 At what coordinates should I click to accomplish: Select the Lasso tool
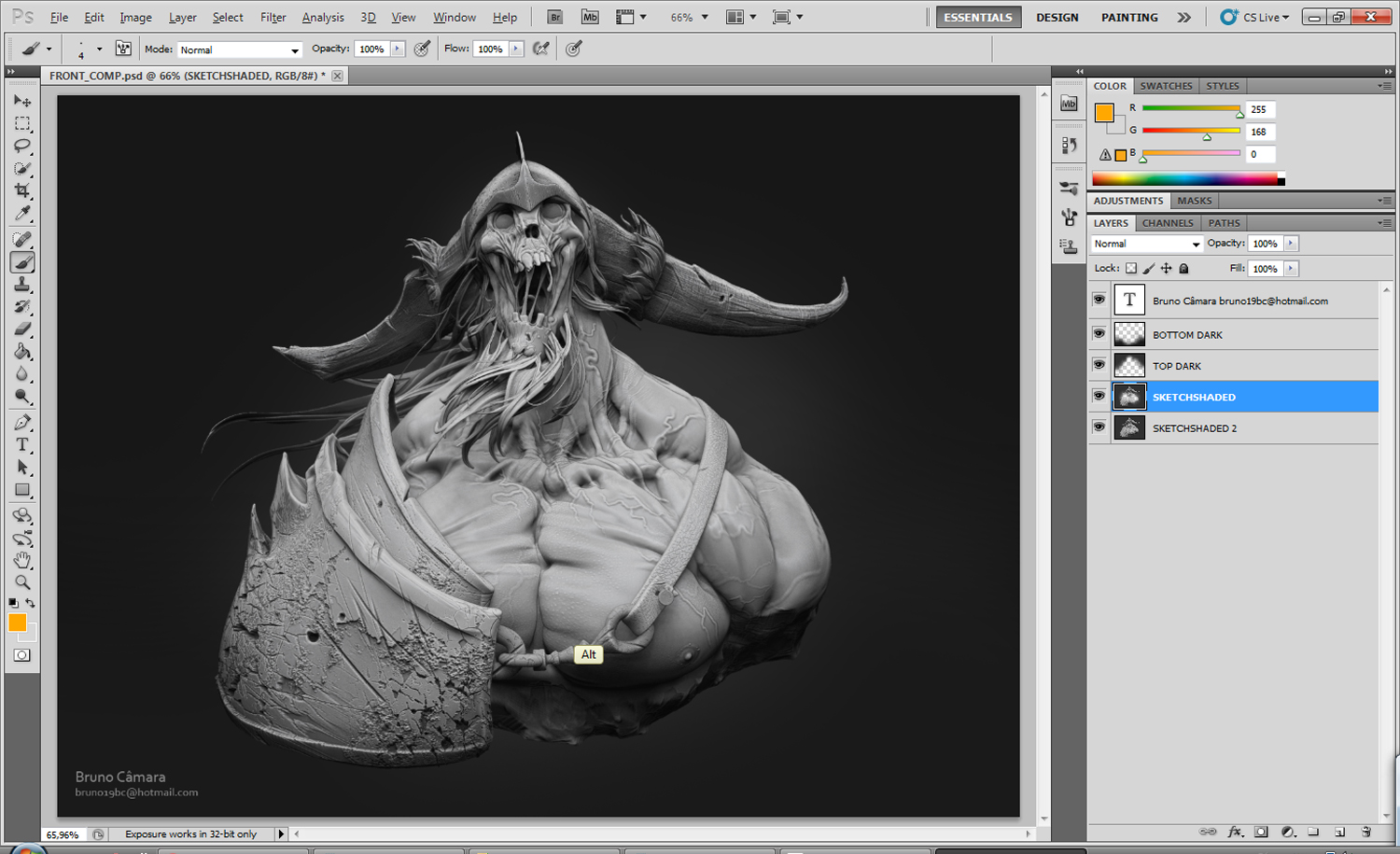[x=22, y=146]
